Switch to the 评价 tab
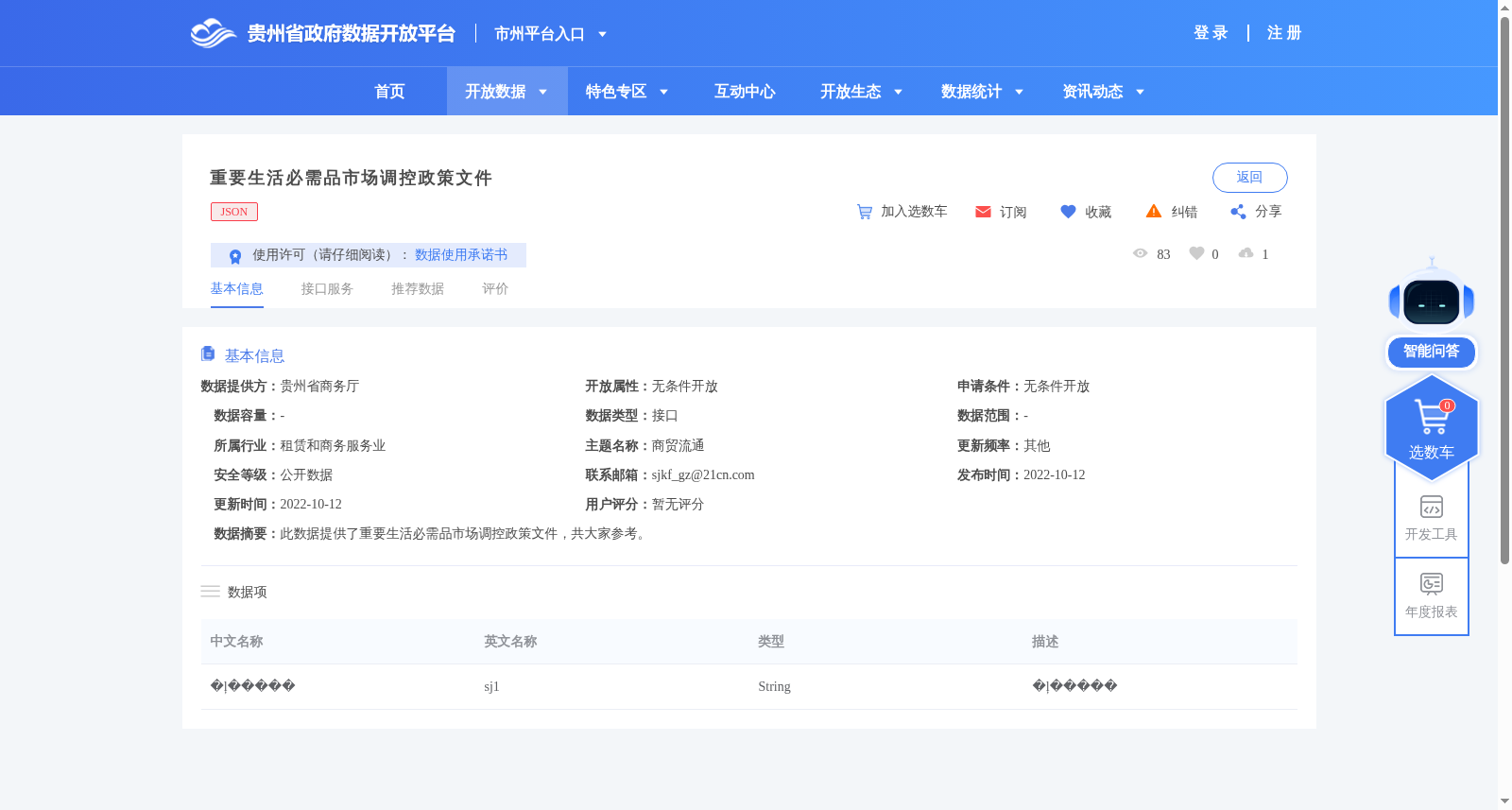This screenshot has width=1512, height=810. [495, 289]
